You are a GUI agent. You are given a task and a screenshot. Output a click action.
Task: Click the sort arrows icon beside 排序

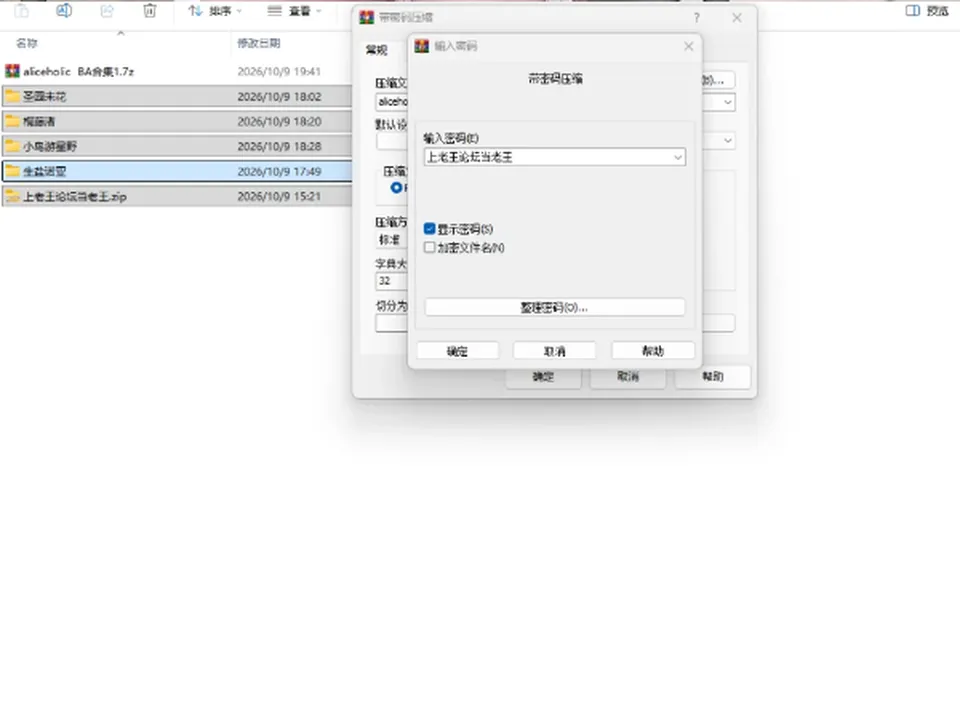coord(195,11)
